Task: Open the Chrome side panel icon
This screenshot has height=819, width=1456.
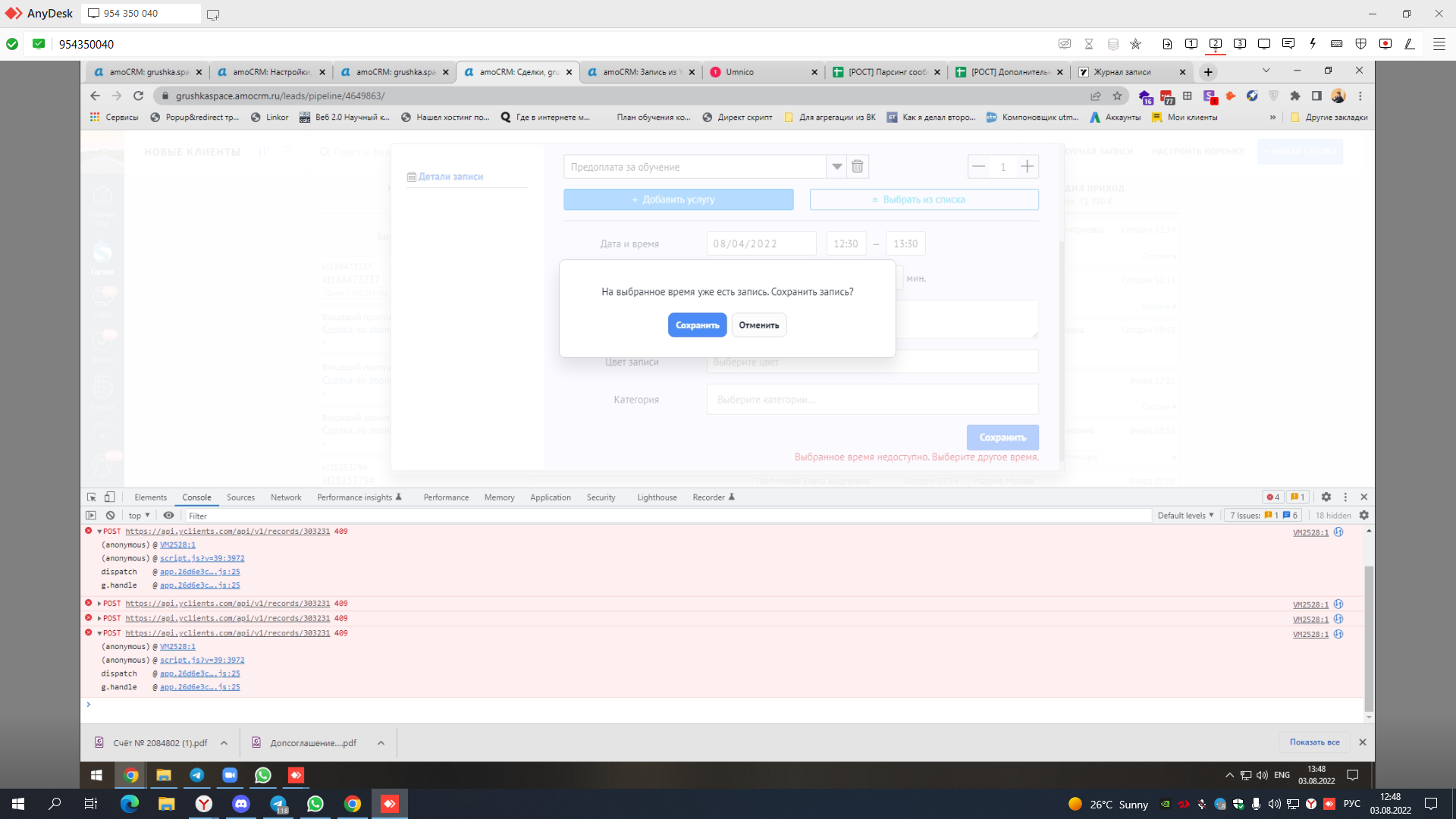Action: coord(1316,96)
